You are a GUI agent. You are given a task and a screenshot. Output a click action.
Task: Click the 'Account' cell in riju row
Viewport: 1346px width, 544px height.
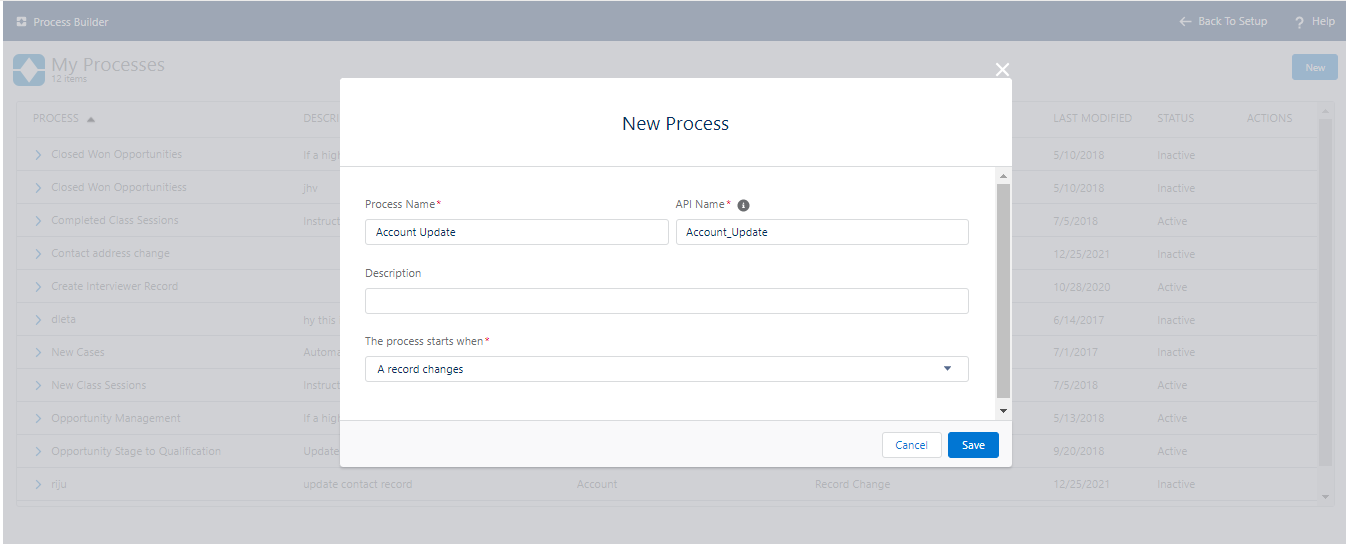pyautogui.click(x=597, y=484)
